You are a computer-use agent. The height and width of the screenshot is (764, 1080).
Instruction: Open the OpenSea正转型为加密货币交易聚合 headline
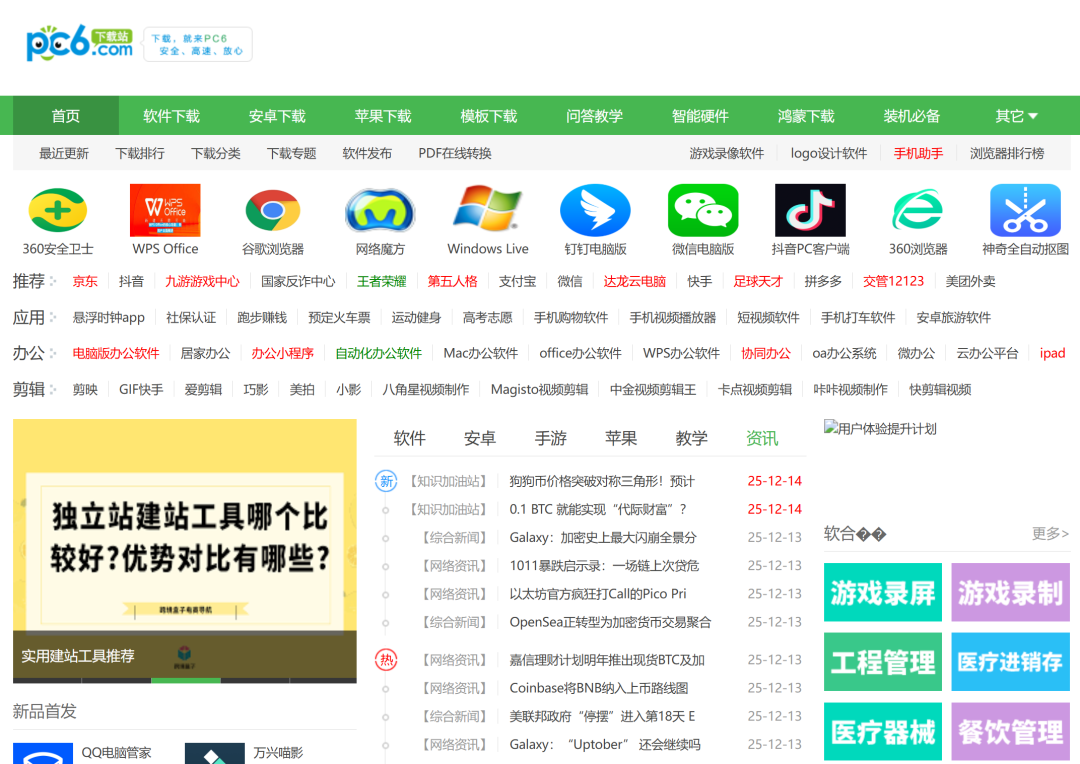pos(610,622)
